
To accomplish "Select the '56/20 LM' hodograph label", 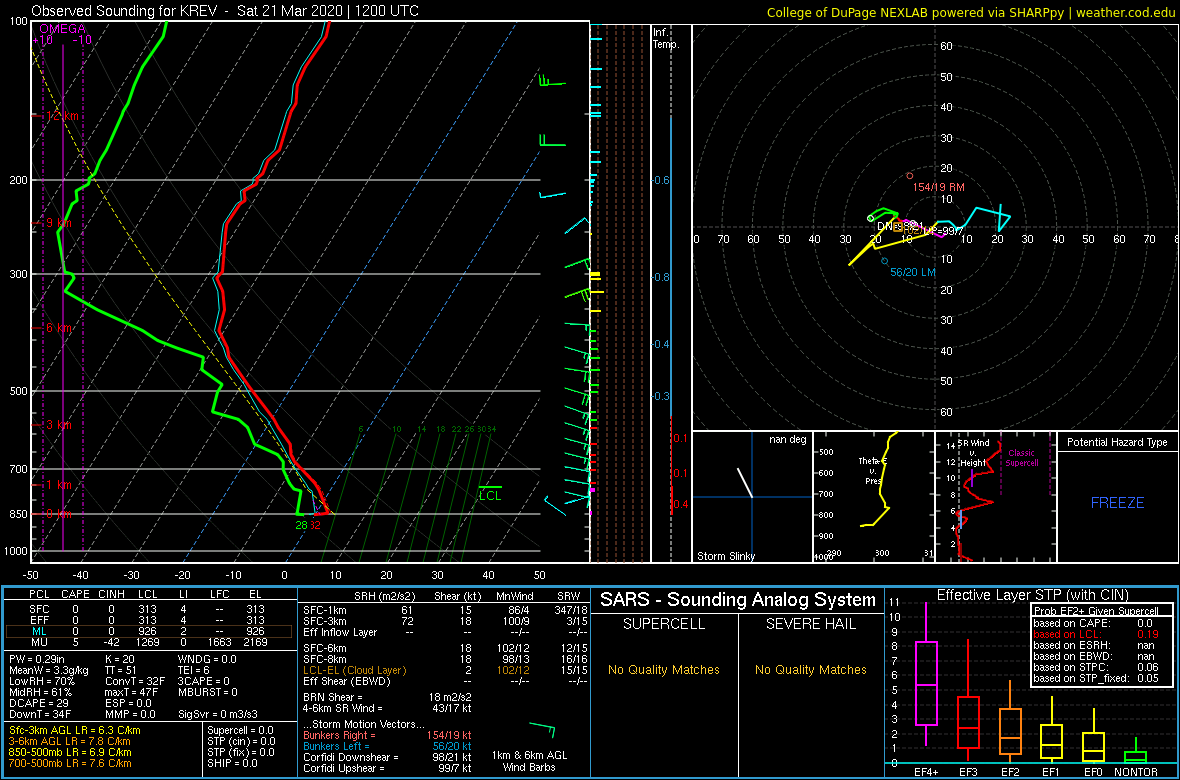I will [913, 273].
